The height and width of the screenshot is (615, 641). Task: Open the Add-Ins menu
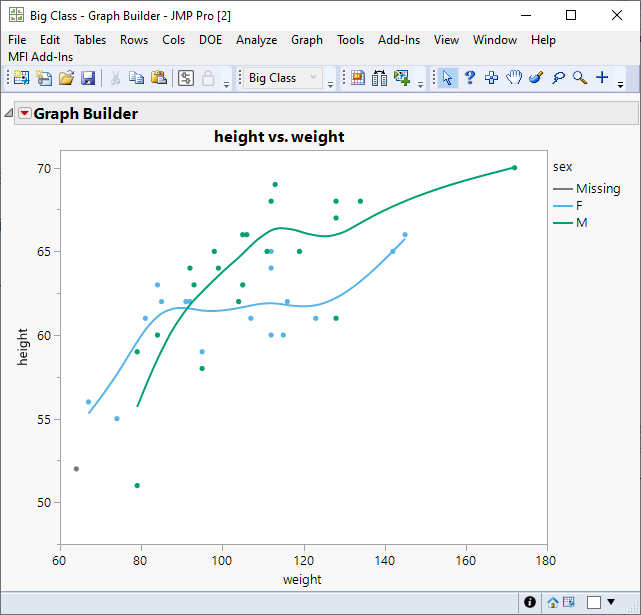click(399, 40)
